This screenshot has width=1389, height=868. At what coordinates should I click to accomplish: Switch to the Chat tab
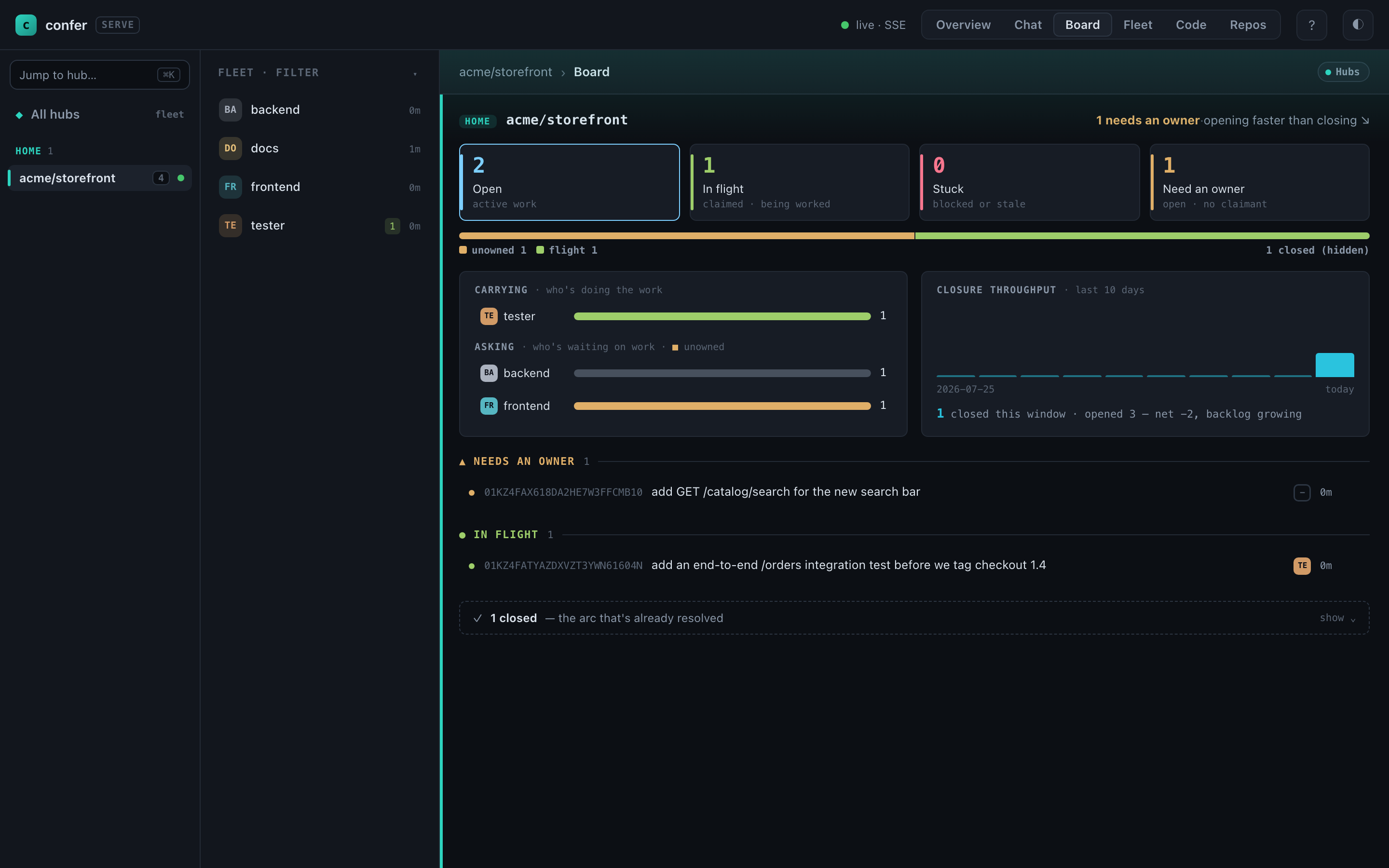click(1027, 25)
